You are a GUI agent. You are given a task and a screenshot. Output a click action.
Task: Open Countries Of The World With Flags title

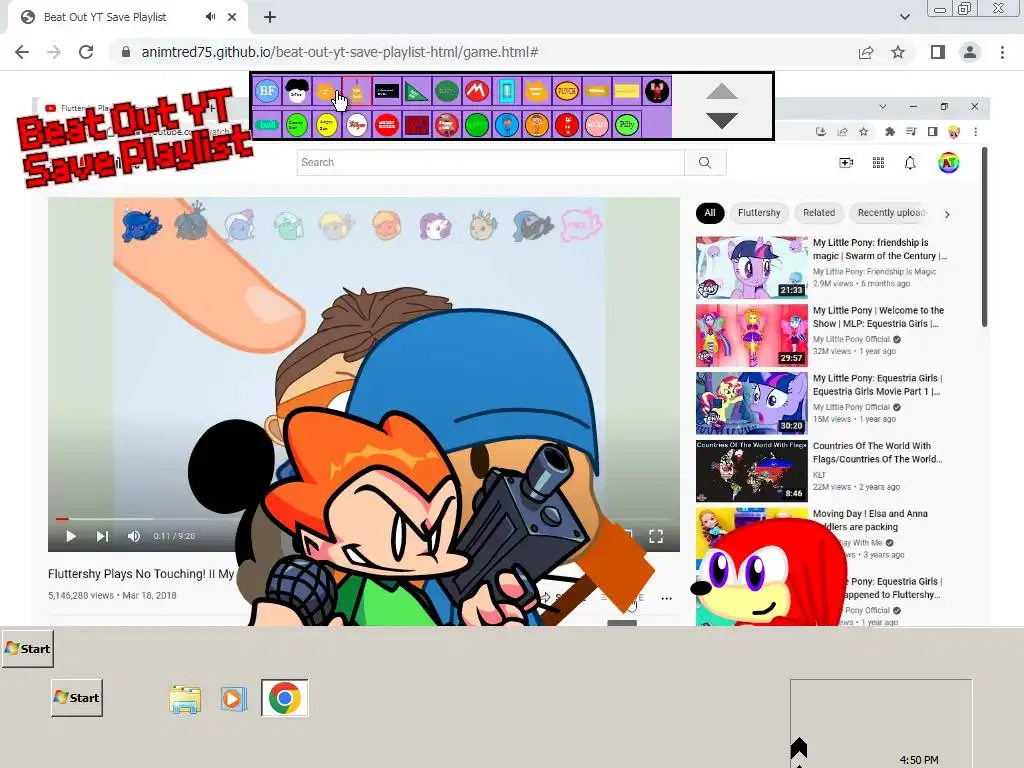[x=877, y=453]
